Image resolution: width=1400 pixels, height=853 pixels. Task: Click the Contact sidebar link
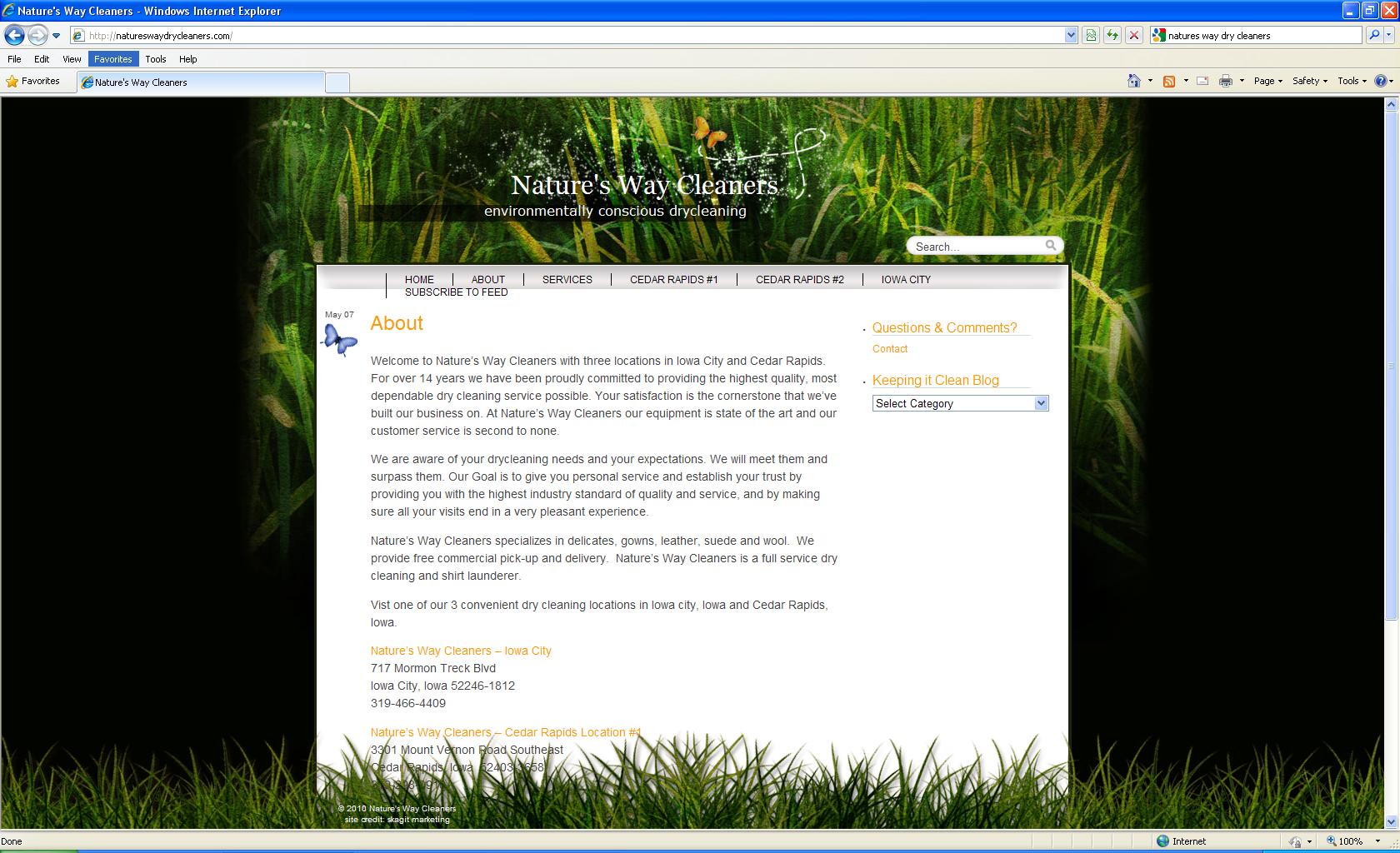tap(890, 349)
